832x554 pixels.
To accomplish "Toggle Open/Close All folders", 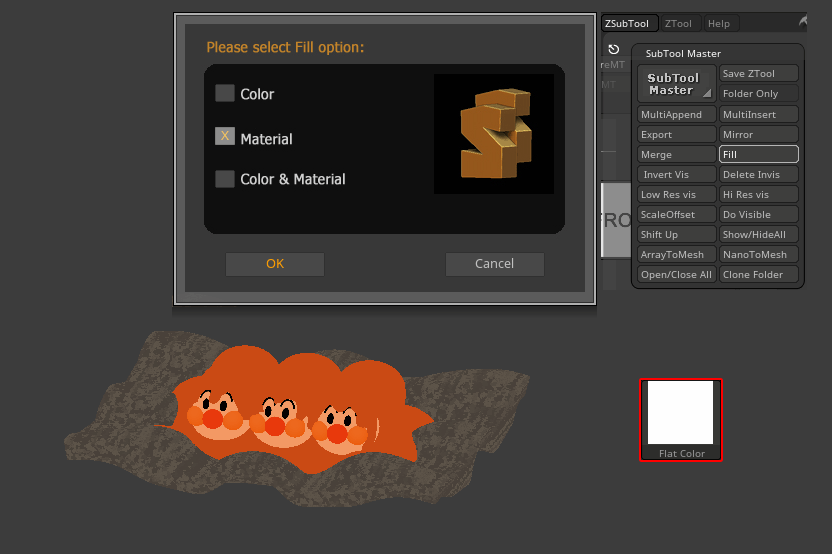I will click(677, 274).
